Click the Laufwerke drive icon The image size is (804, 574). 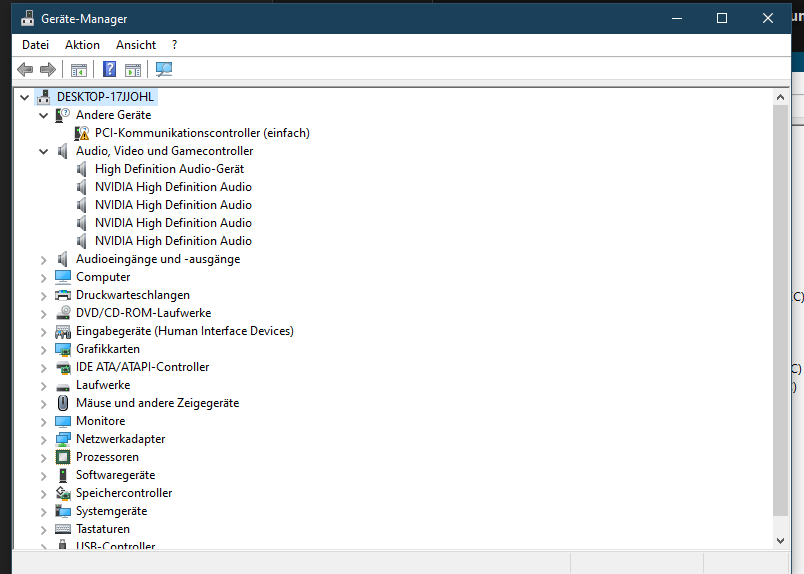tap(63, 386)
